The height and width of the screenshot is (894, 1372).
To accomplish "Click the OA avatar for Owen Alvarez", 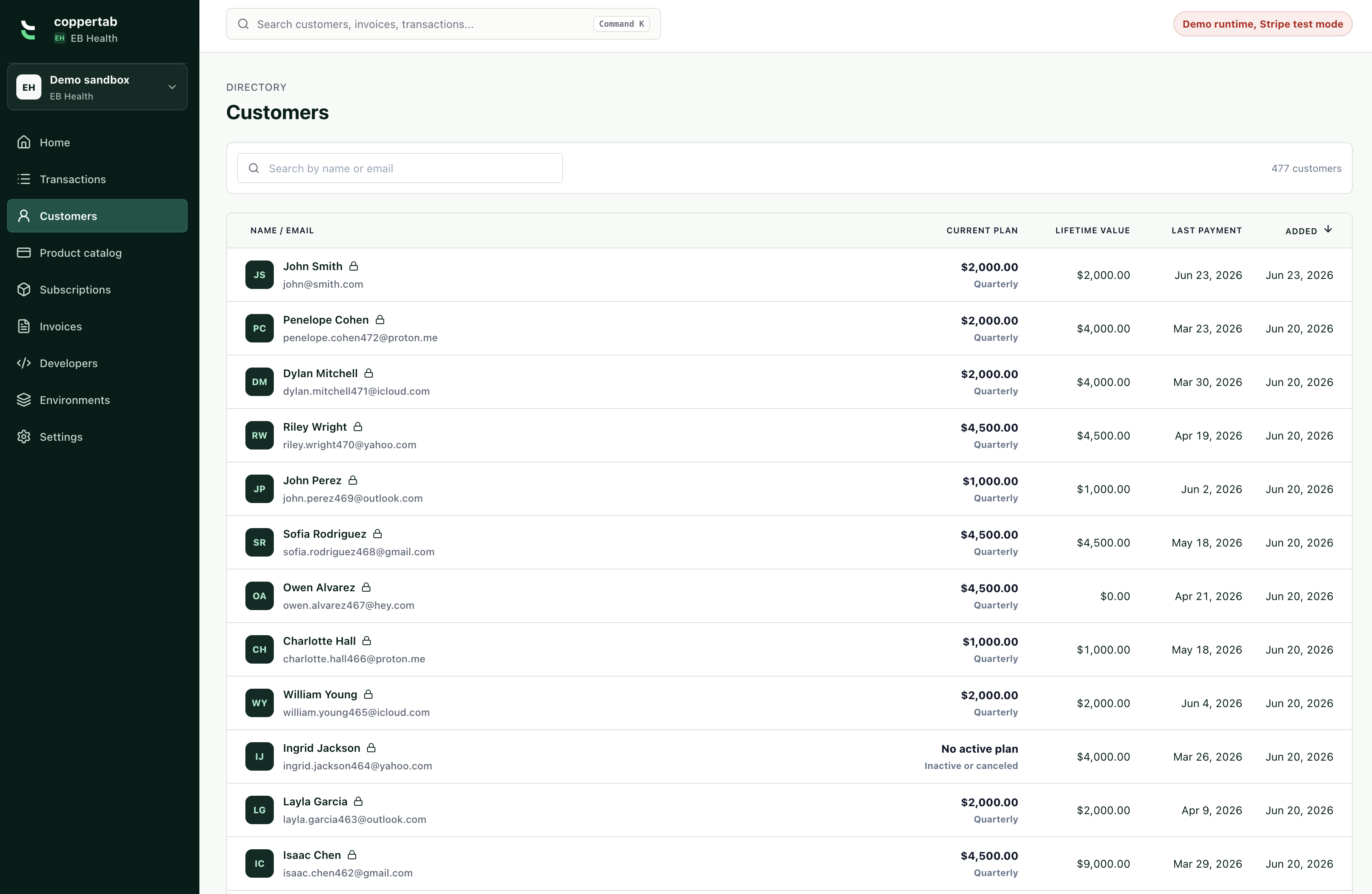I will pos(260,596).
